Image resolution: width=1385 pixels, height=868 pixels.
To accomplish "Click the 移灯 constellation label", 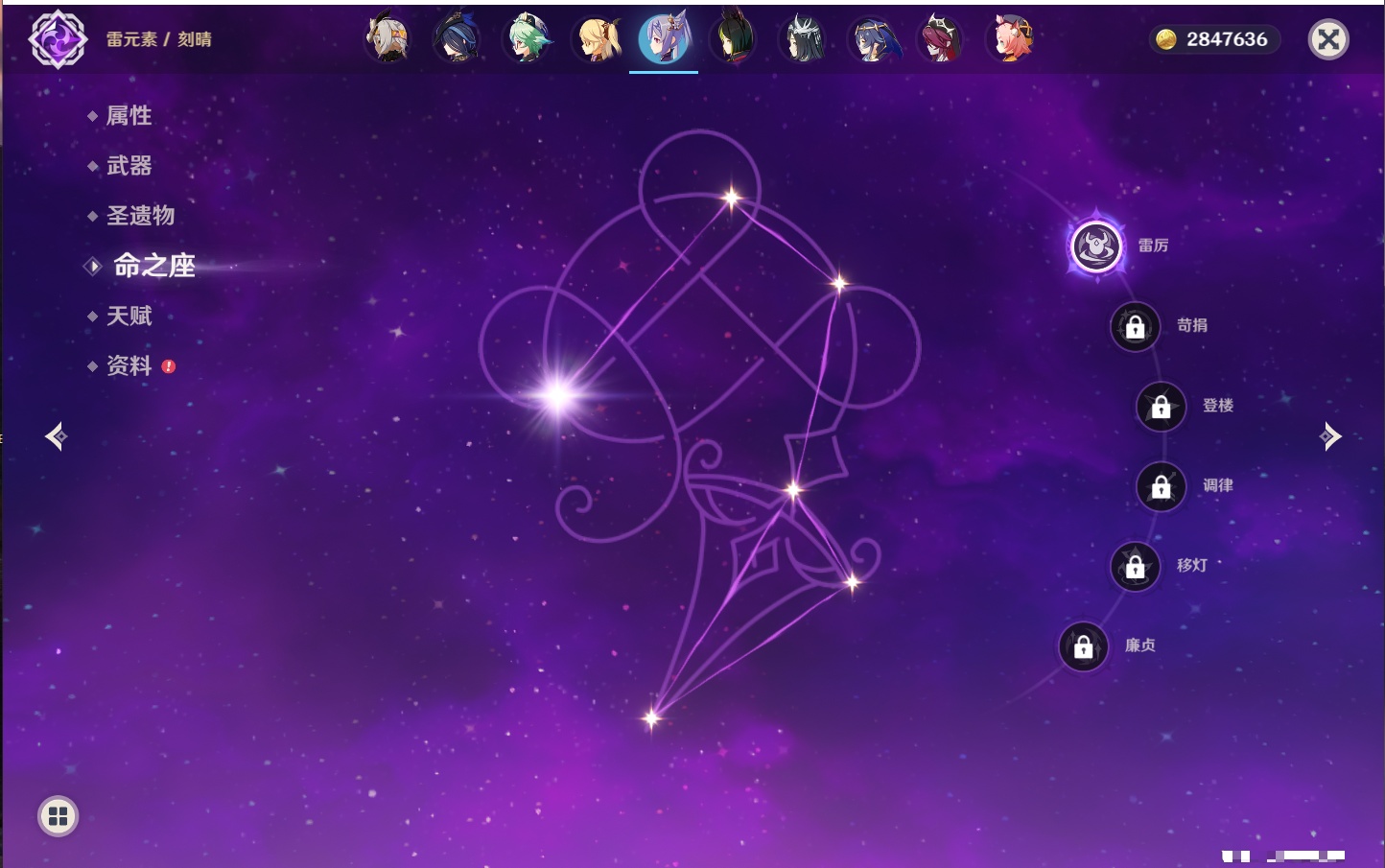I will tap(1192, 565).
